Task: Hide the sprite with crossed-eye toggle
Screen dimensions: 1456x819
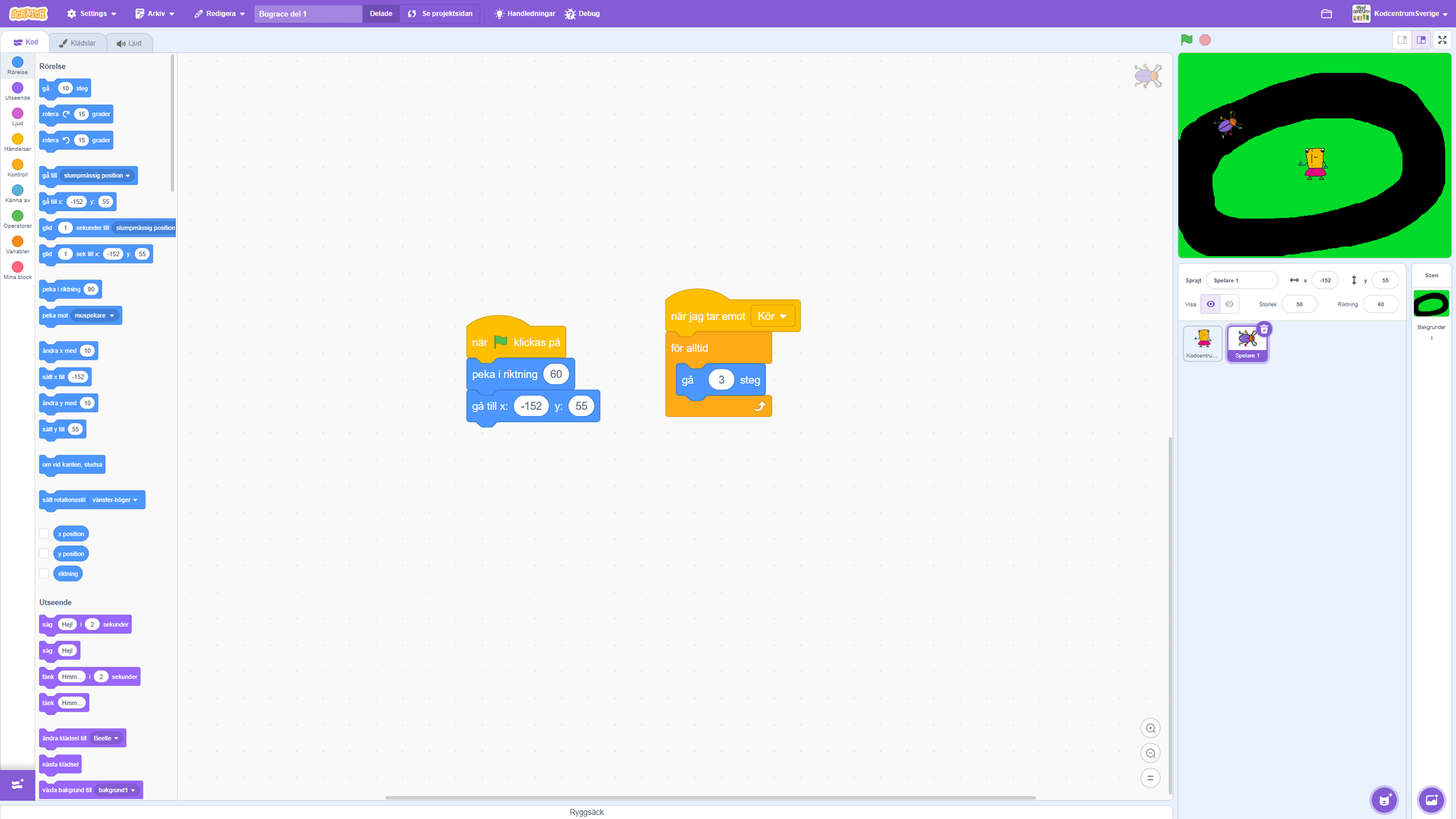Action: [1229, 304]
